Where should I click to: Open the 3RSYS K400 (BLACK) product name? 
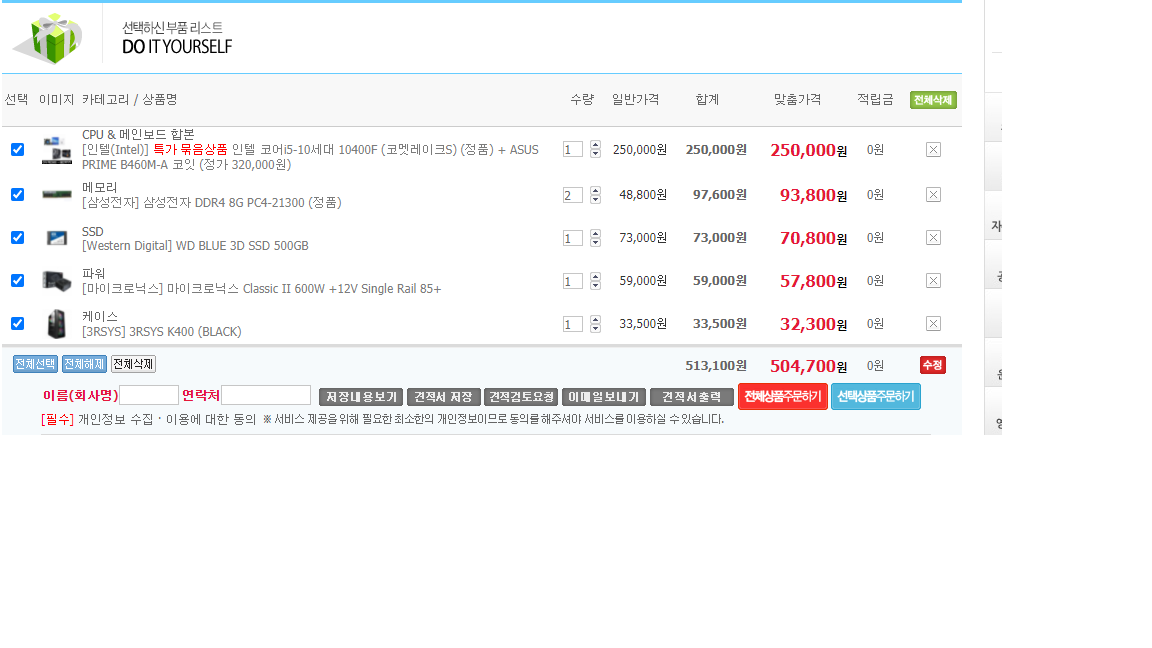162,332
